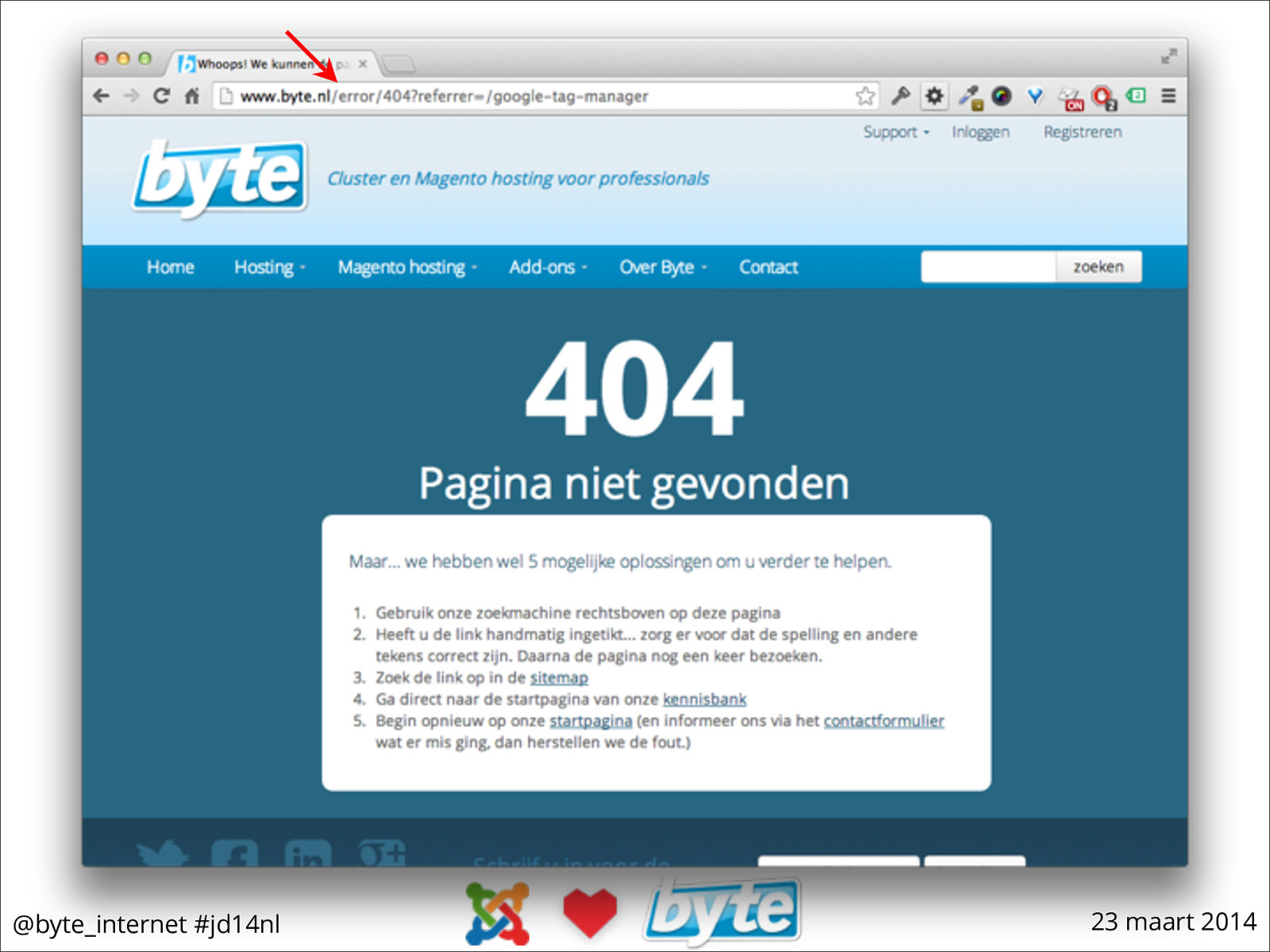This screenshot has width=1270, height=952.
Task: Click the browser forward arrow
Action: click(x=131, y=96)
